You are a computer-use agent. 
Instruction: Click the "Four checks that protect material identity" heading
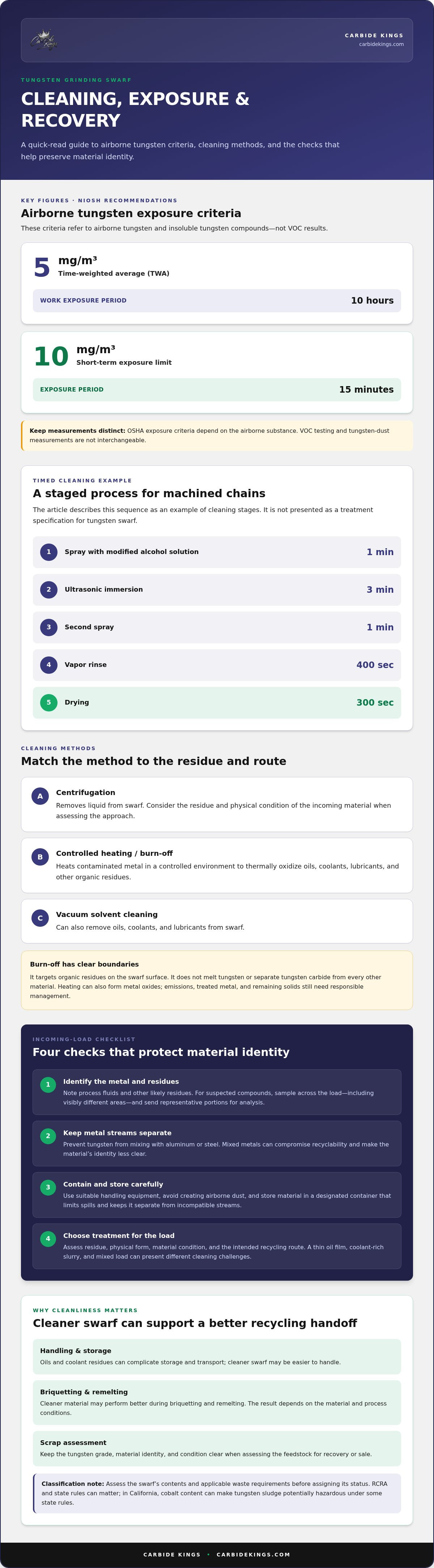[x=161, y=1052]
